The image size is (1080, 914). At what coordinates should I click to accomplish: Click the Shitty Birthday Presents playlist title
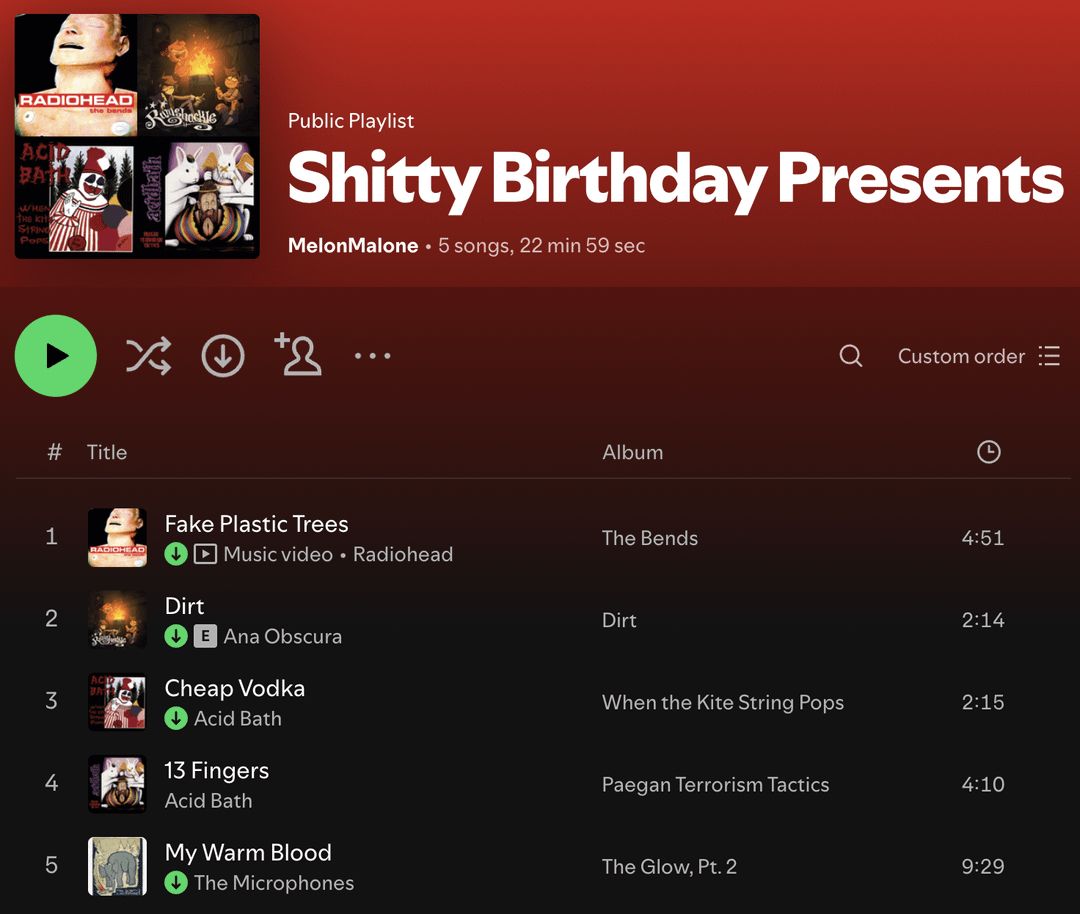(676, 180)
